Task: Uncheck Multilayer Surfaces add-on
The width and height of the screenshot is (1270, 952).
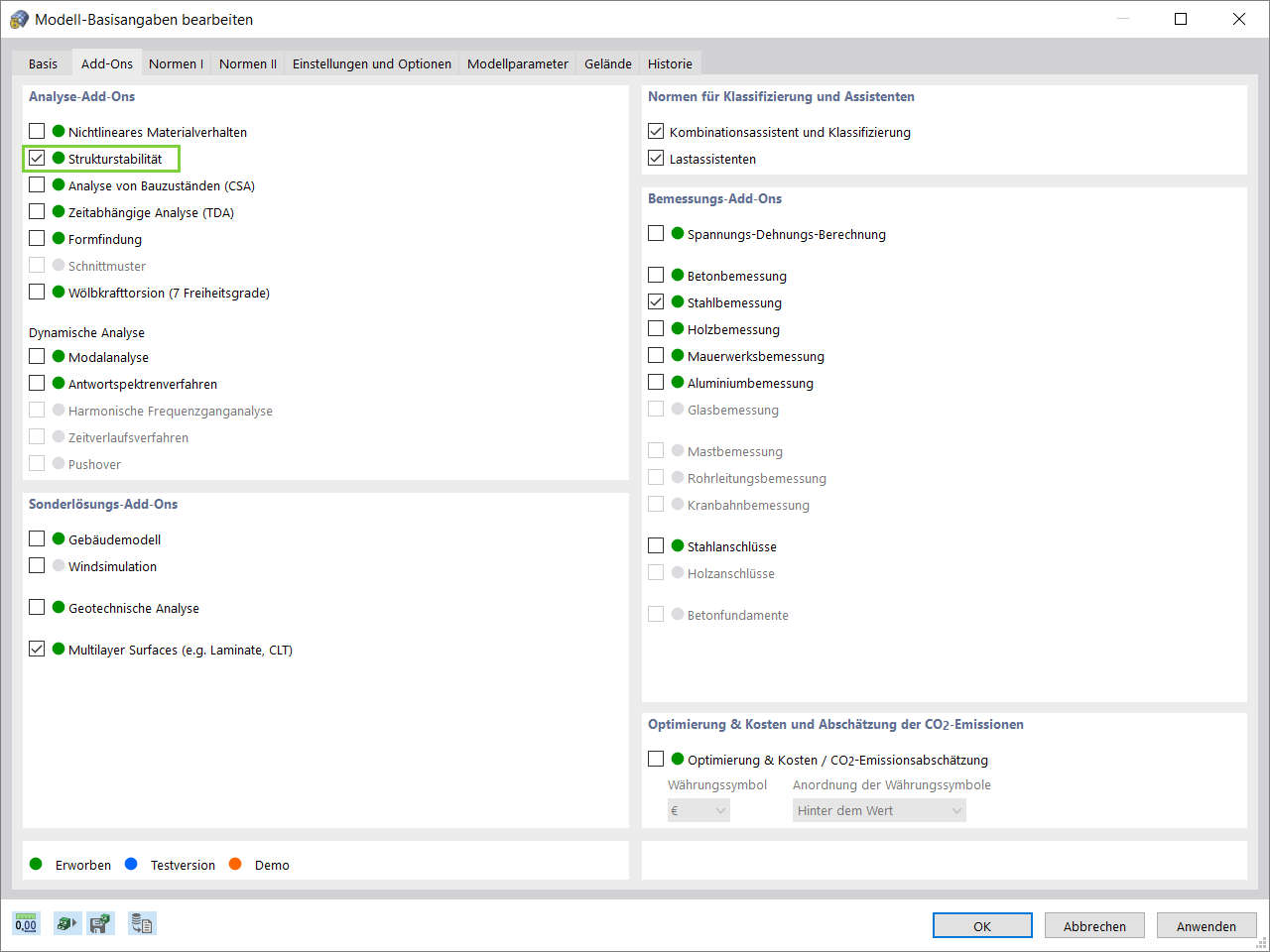Action: 37,649
